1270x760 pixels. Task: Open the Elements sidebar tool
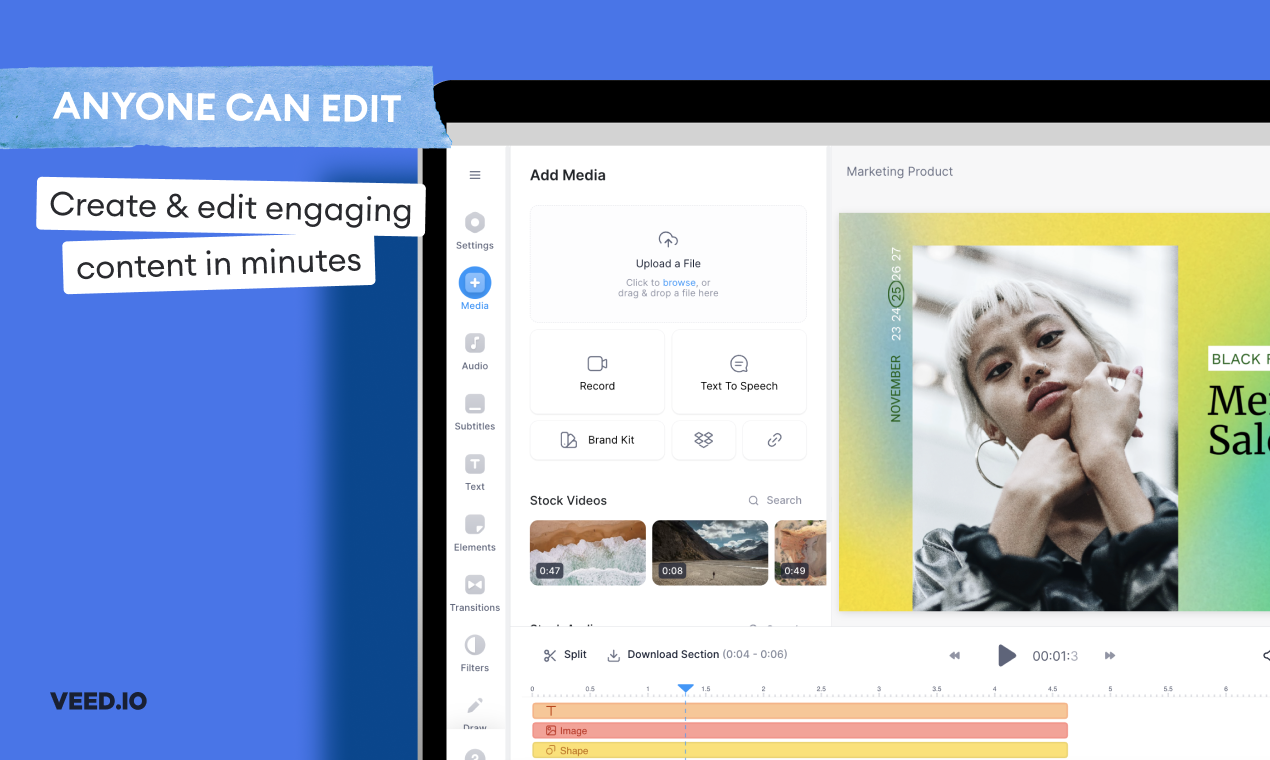pyautogui.click(x=475, y=533)
